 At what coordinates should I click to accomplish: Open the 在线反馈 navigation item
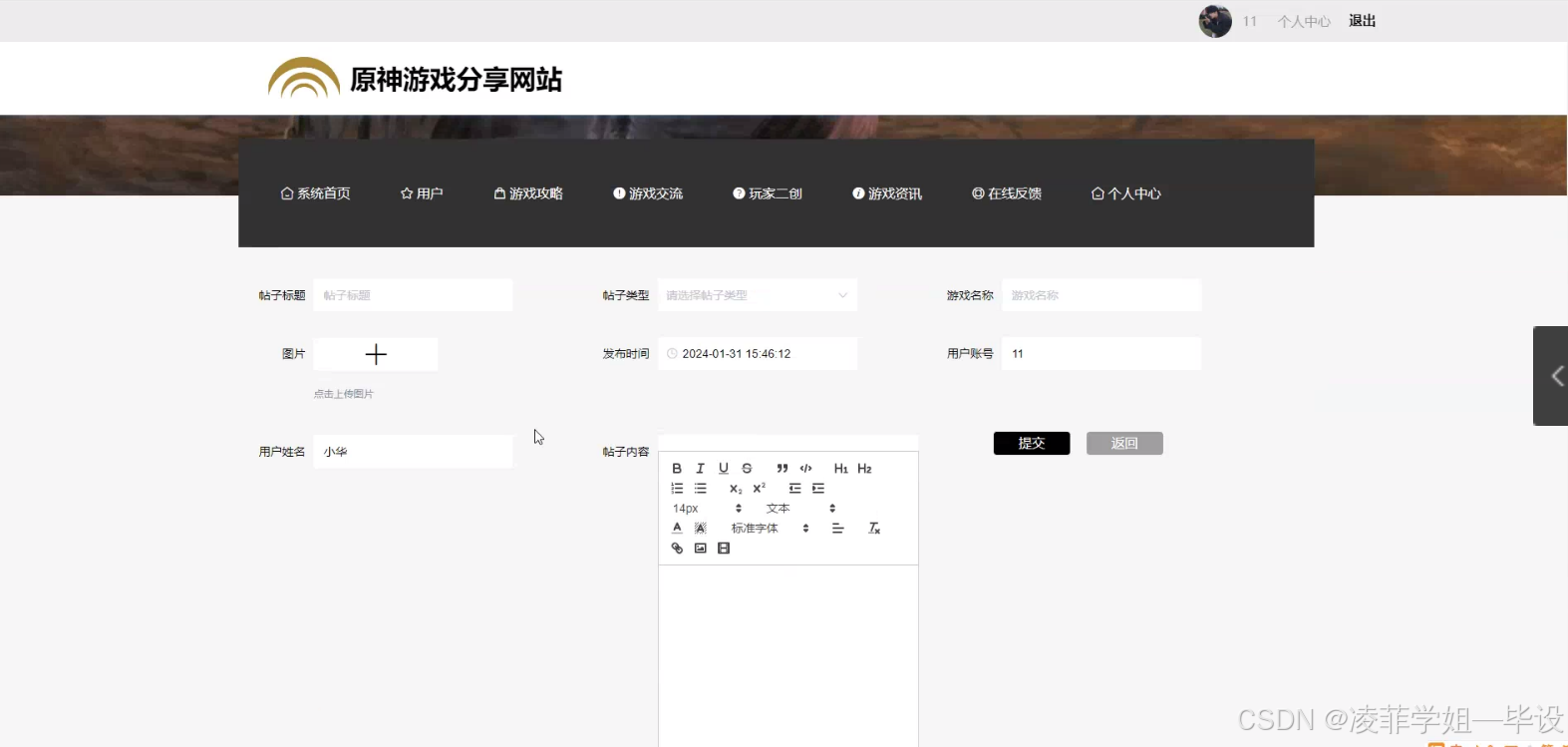click(x=1007, y=193)
